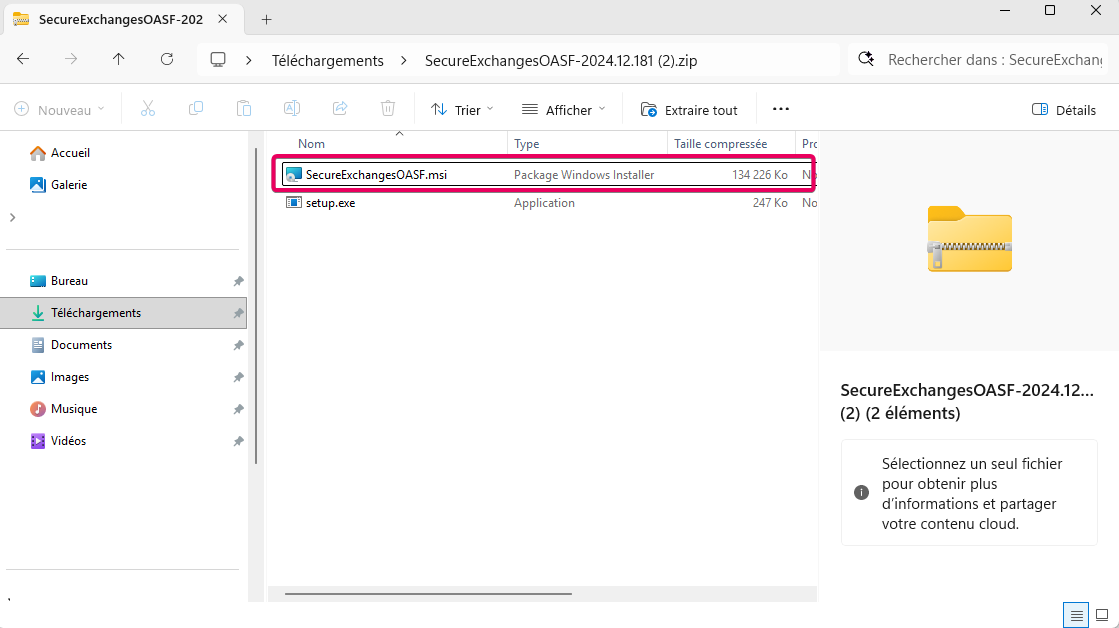Screen dimensions: 1119x628
Task: Sort by Taille compressée column header
Action: coord(721,143)
